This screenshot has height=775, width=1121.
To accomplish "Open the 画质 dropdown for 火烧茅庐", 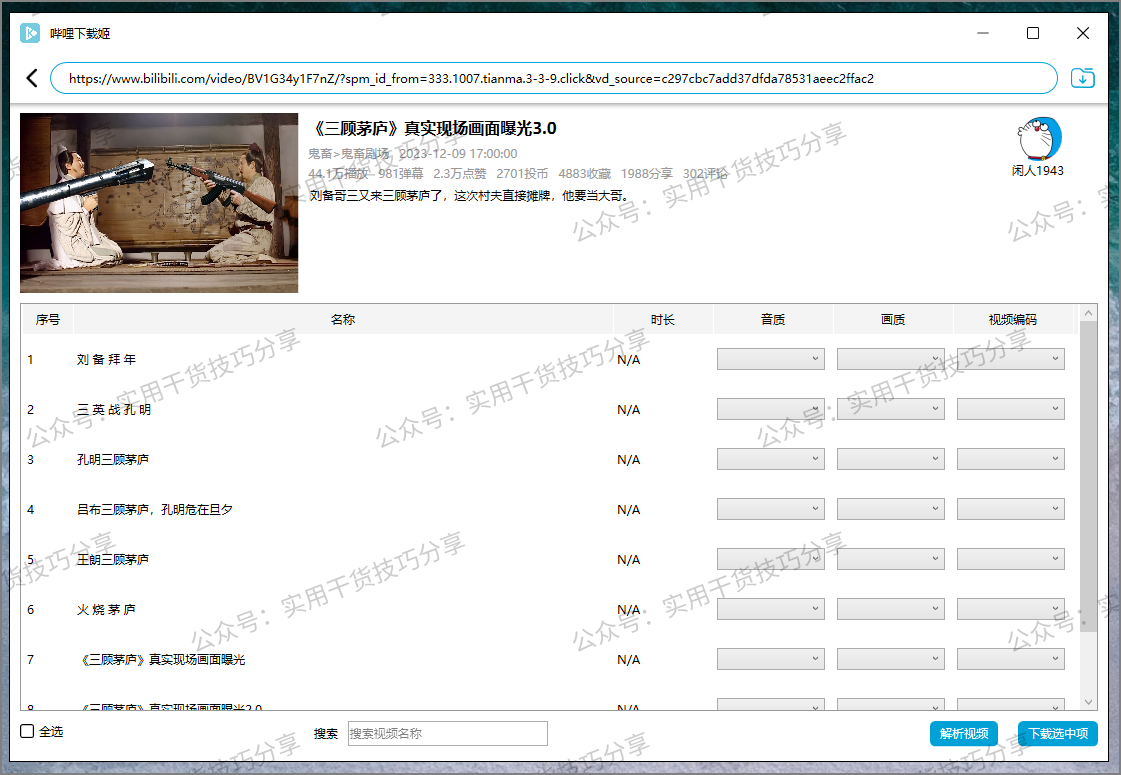I will (x=891, y=608).
